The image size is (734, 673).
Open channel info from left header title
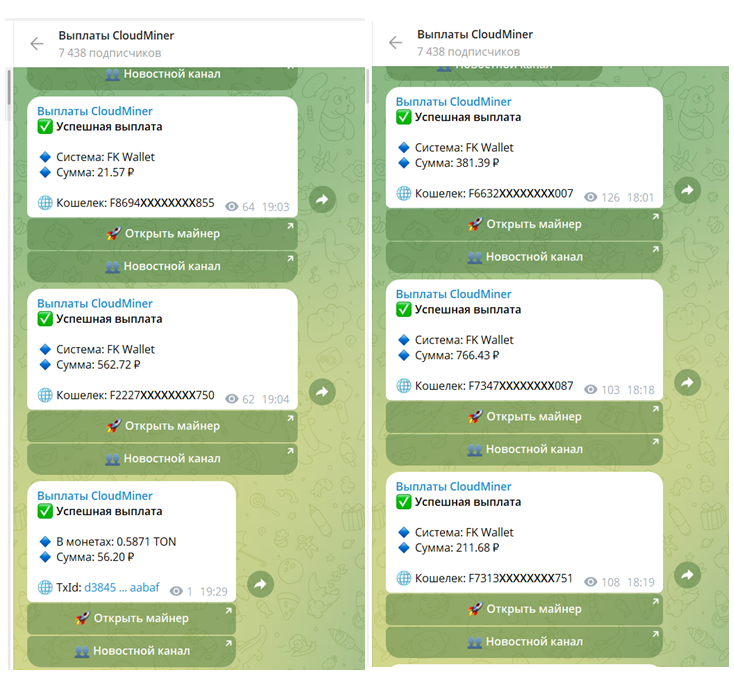(116, 35)
